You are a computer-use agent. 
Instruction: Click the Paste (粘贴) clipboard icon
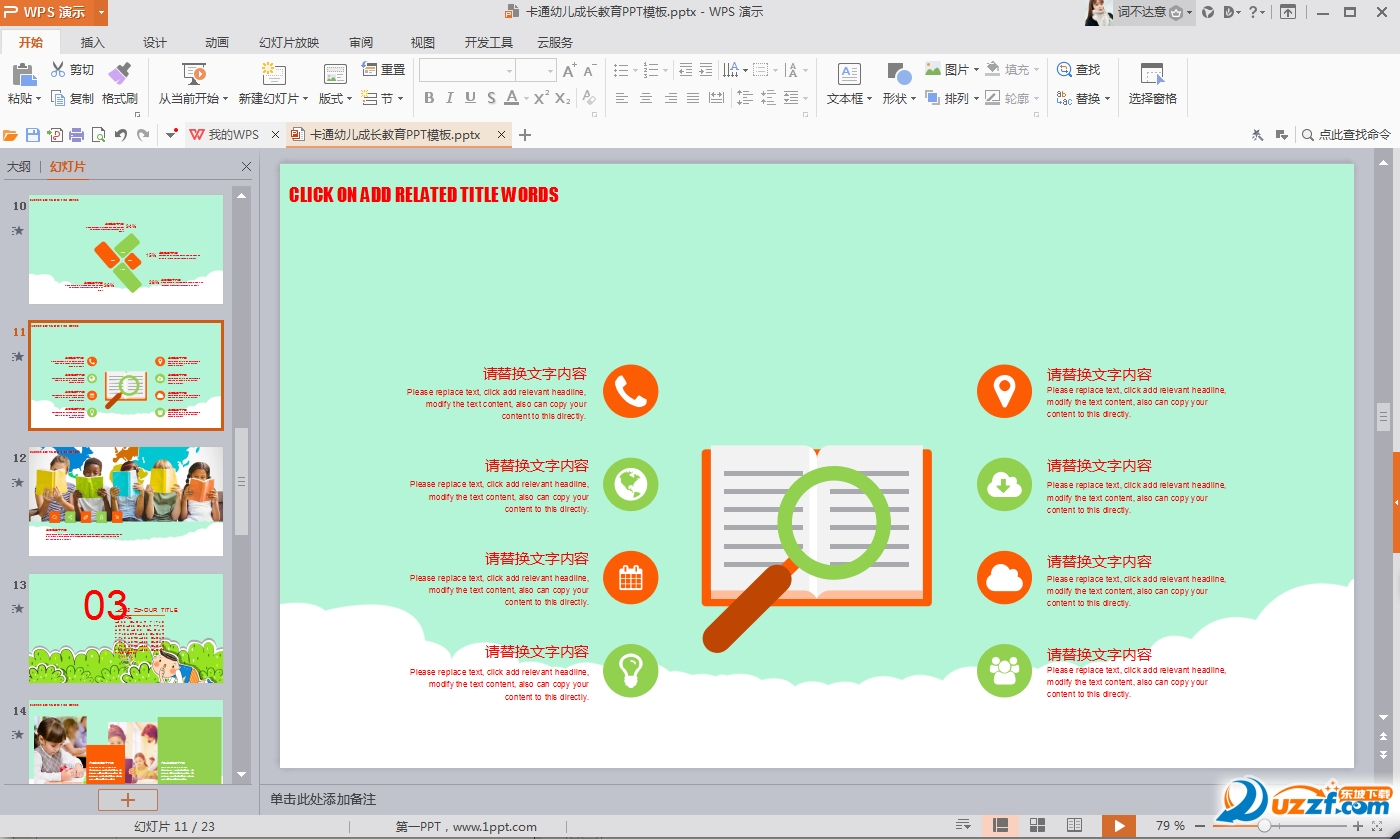(23, 75)
